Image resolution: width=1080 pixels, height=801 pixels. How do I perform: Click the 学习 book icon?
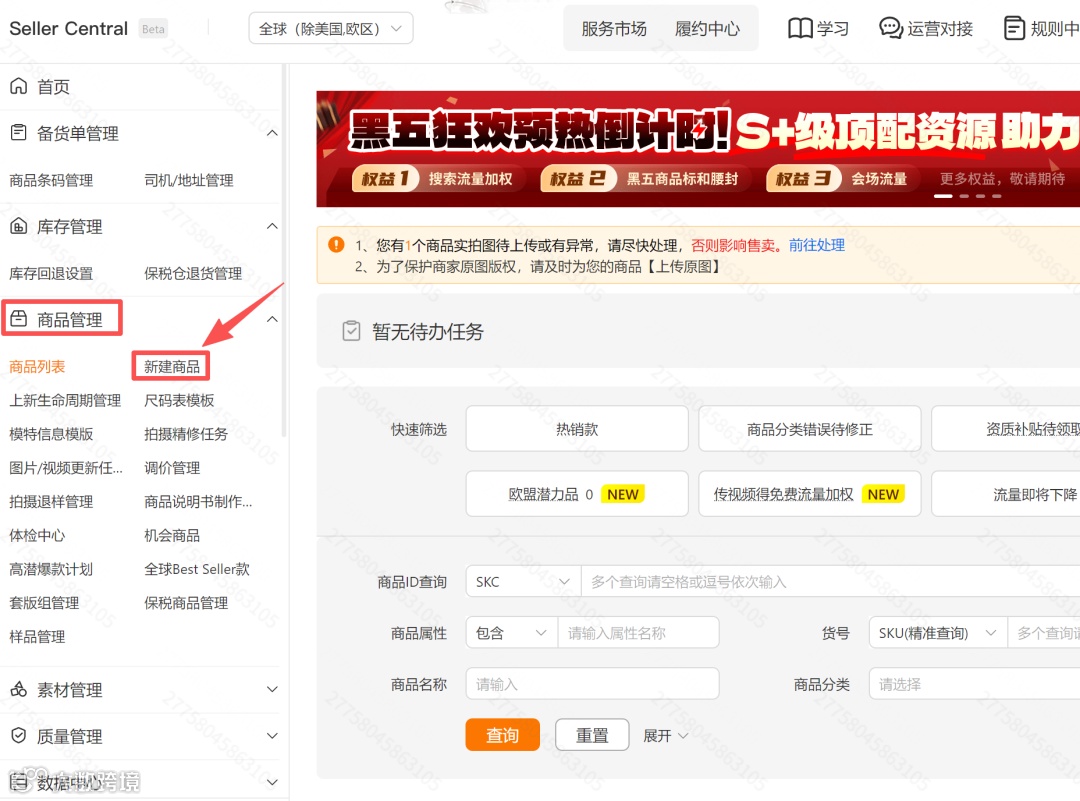[x=800, y=28]
